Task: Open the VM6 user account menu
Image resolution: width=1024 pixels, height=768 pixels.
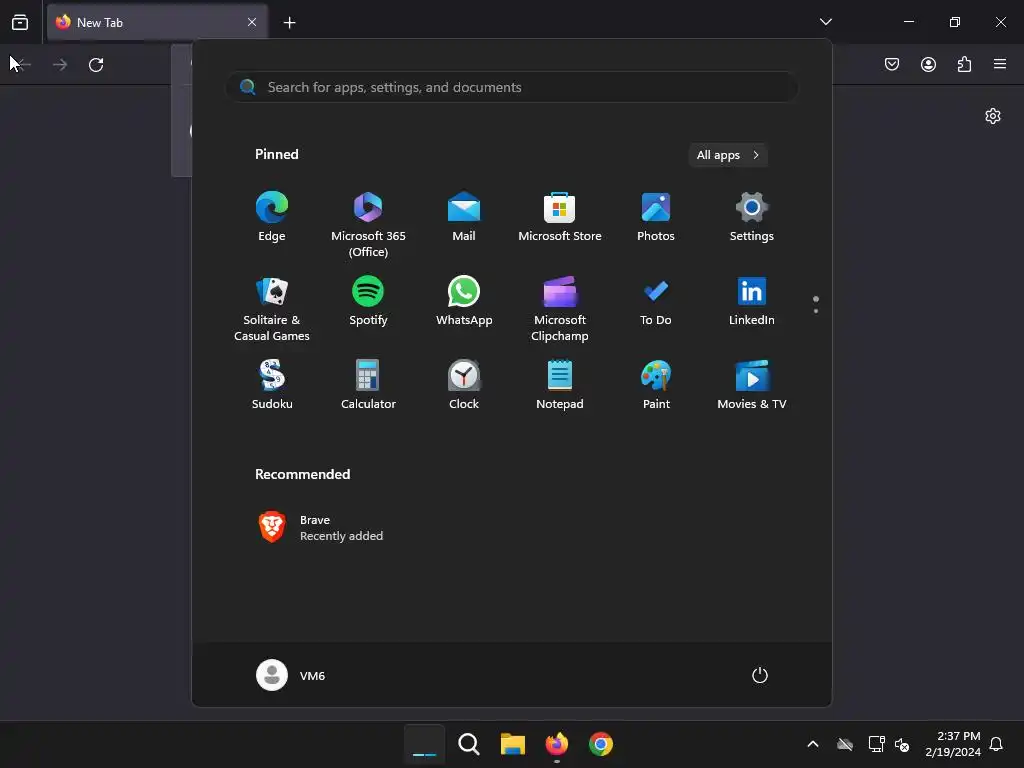Action: coord(291,675)
